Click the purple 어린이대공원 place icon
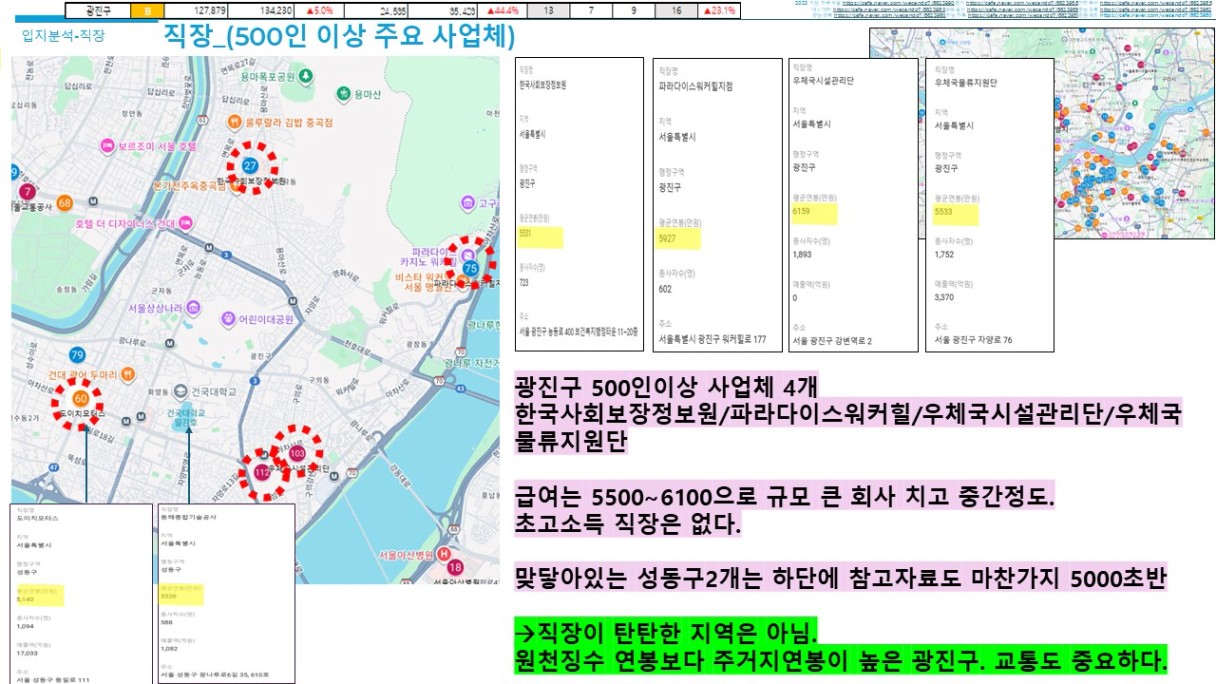 [227, 320]
